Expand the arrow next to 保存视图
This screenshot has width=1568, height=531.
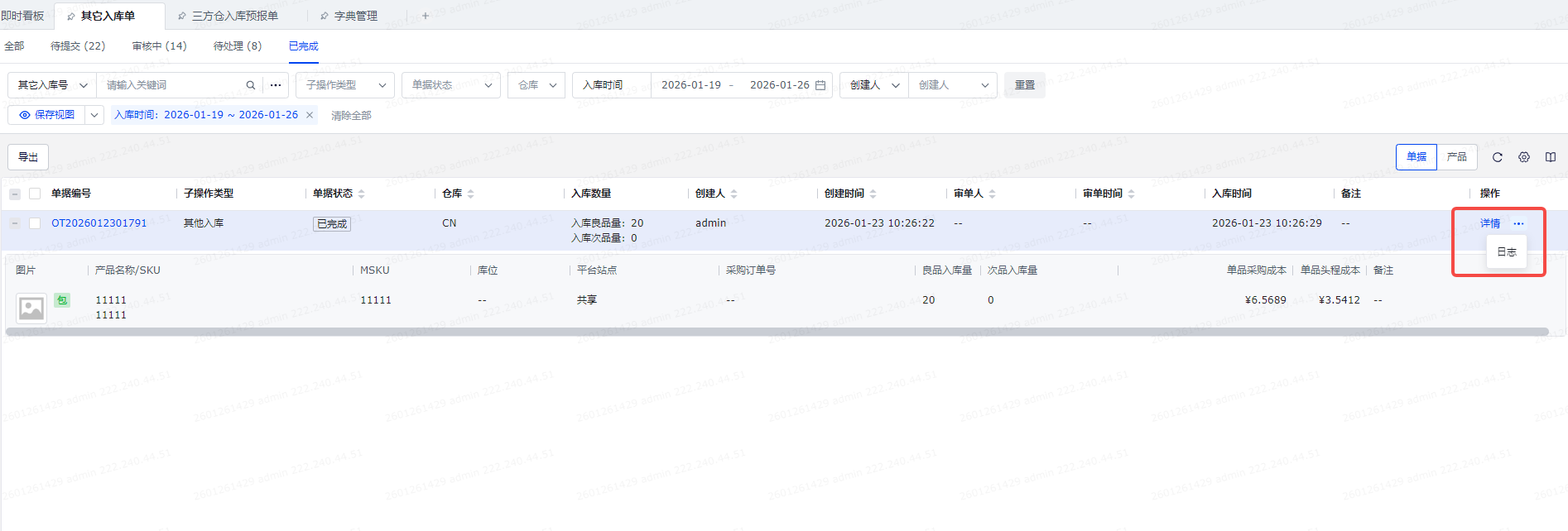tap(94, 115)
